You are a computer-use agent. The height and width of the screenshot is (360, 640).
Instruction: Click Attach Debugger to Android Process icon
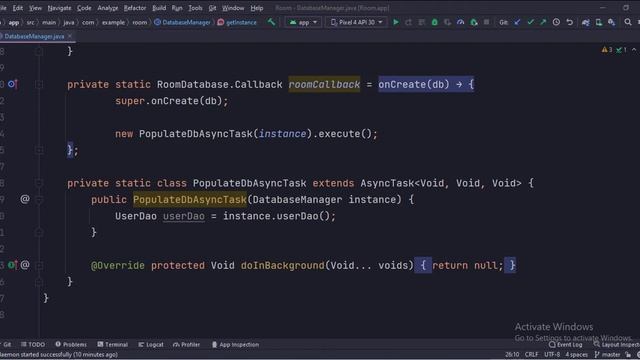coord(474,22)
